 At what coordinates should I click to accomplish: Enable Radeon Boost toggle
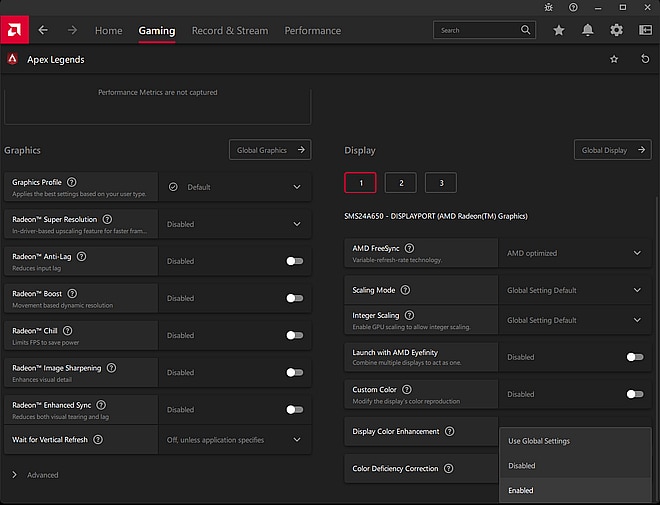pyautogui.click(x=295, y=298)
